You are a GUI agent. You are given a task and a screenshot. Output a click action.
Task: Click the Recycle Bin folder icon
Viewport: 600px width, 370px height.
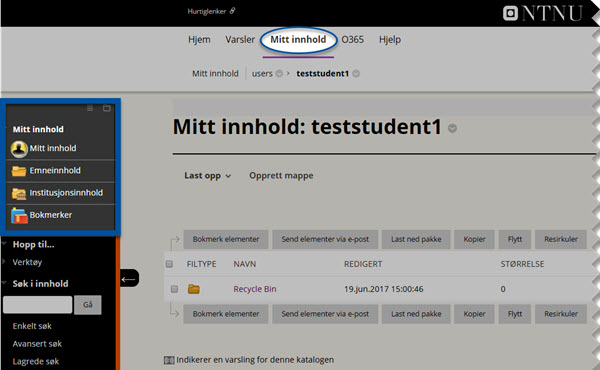(194, 289)
